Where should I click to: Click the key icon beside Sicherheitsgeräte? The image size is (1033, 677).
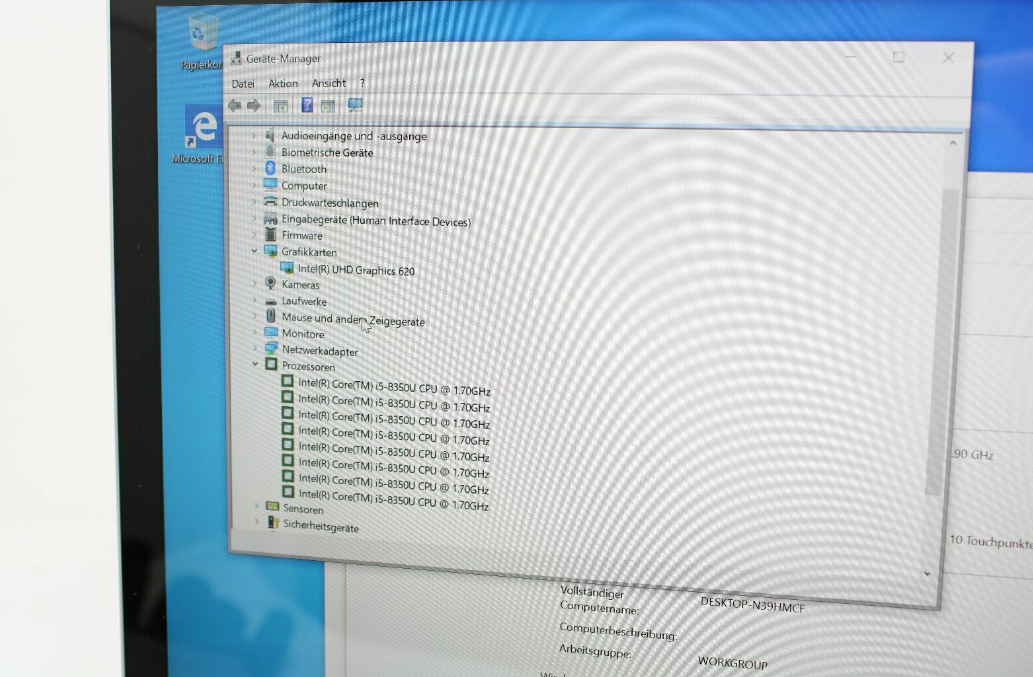click(x=273, y=523)
